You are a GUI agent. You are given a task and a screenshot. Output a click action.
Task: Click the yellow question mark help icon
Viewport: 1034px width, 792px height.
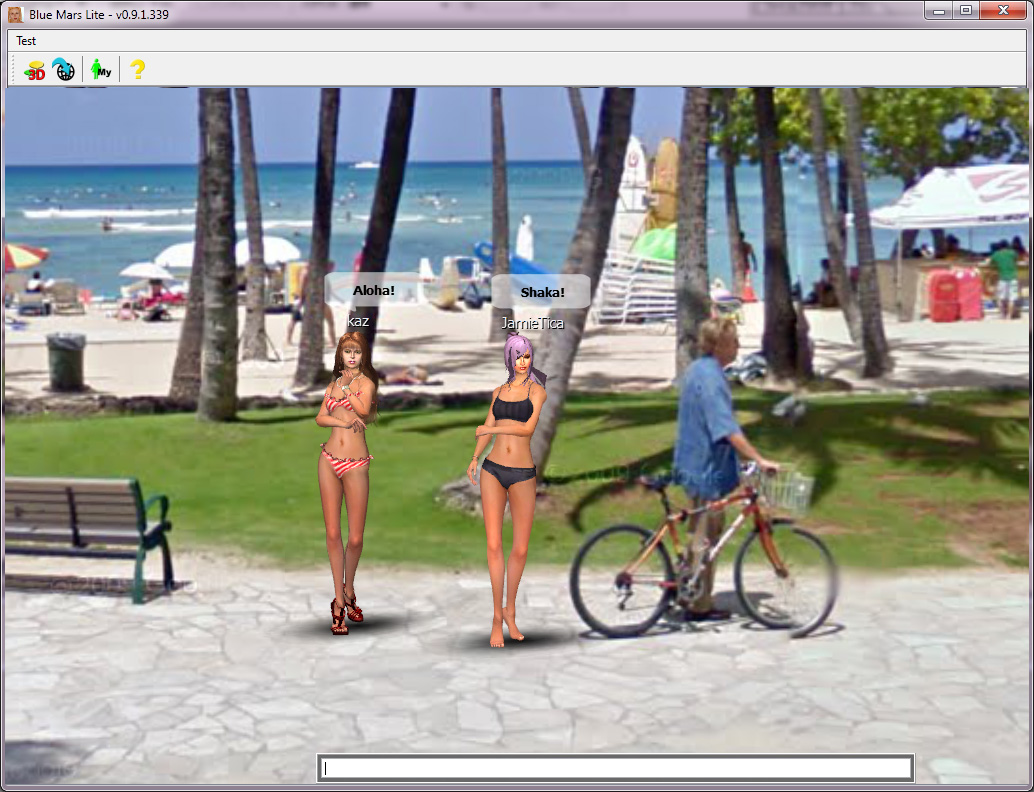(137, 69)
